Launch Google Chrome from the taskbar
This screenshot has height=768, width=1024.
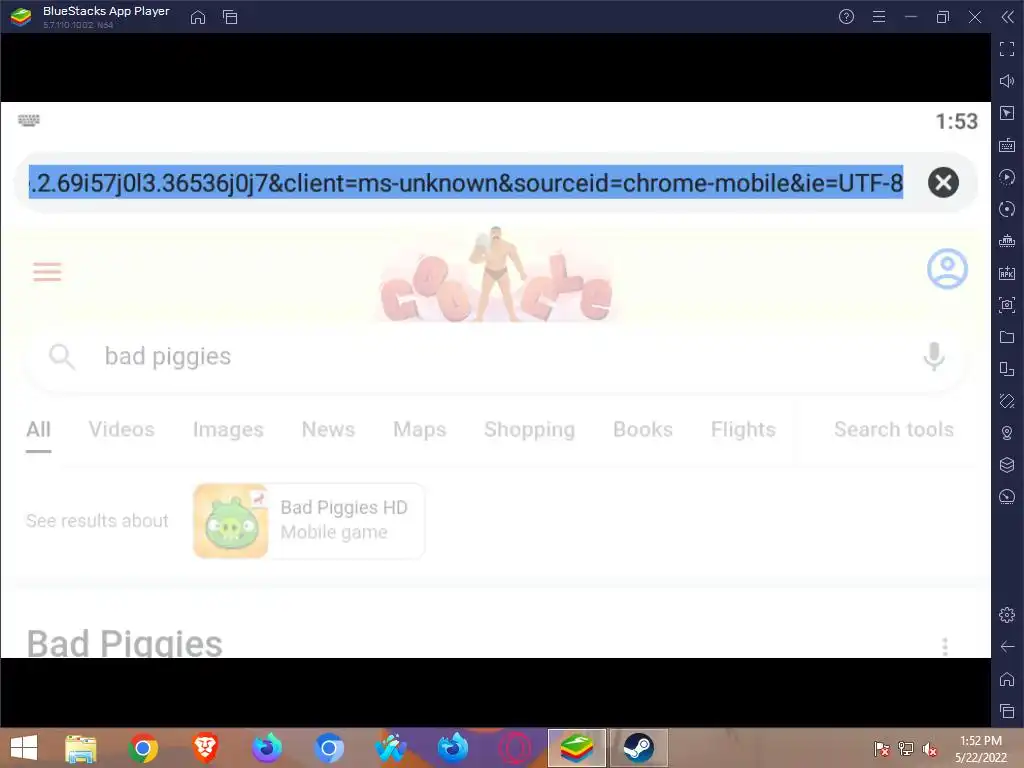pyautogui.click(x=143, y=748)
